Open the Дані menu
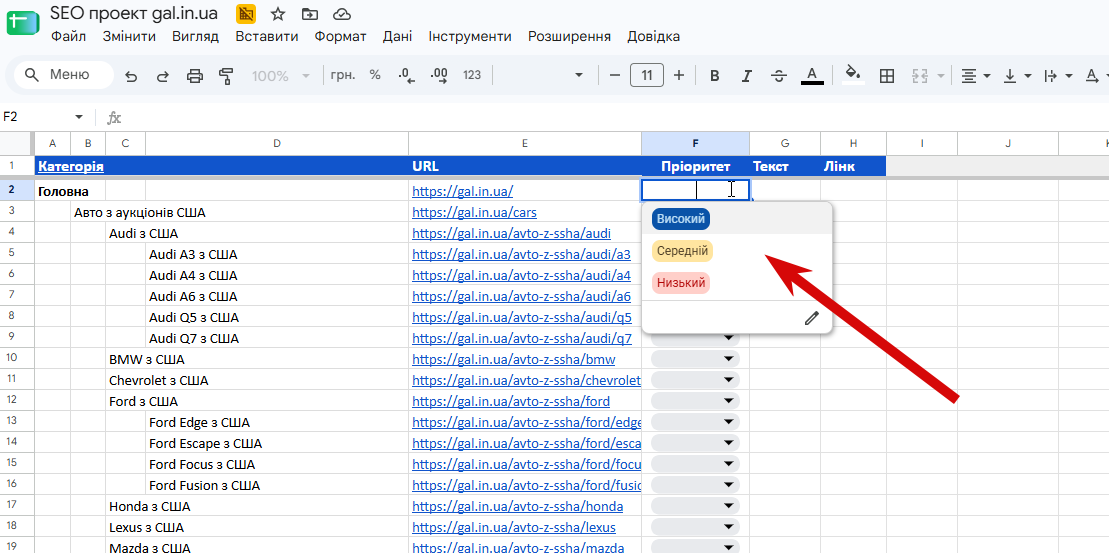This screenshot has height=553, width=1109. point(397,36)
